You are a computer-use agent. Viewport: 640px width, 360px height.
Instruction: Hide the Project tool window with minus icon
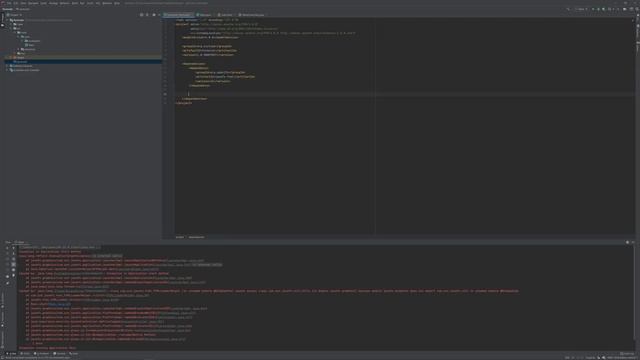pos(159,15)
